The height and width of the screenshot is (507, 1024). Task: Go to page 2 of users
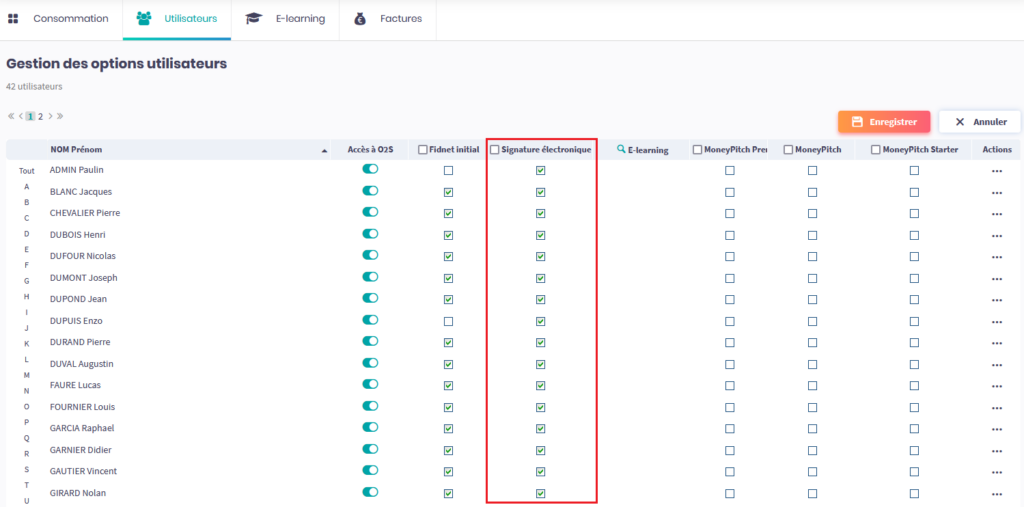pos(40,117)
